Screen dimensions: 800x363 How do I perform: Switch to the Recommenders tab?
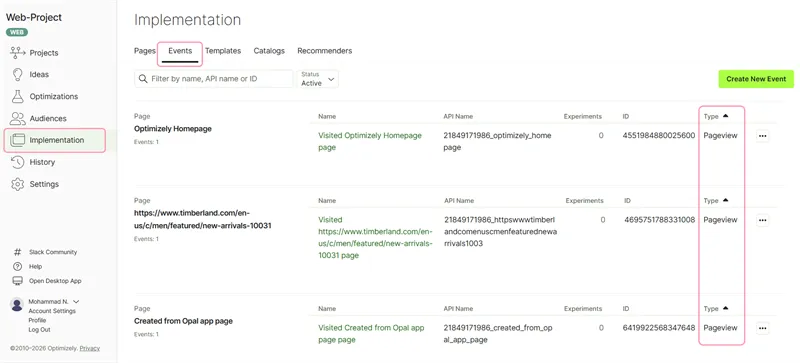[324, 51]
